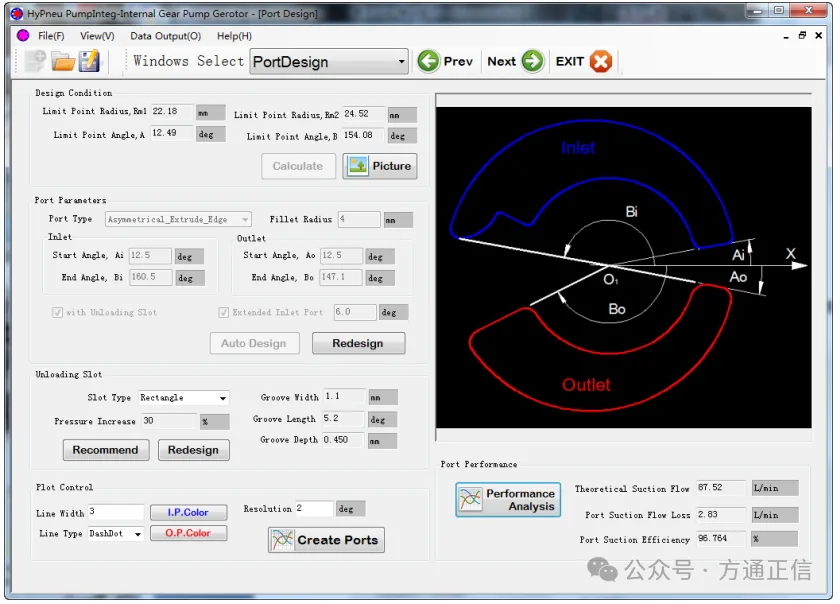Click the Prev label text
The height and width of the screenshot is (604, 840).
458,62
